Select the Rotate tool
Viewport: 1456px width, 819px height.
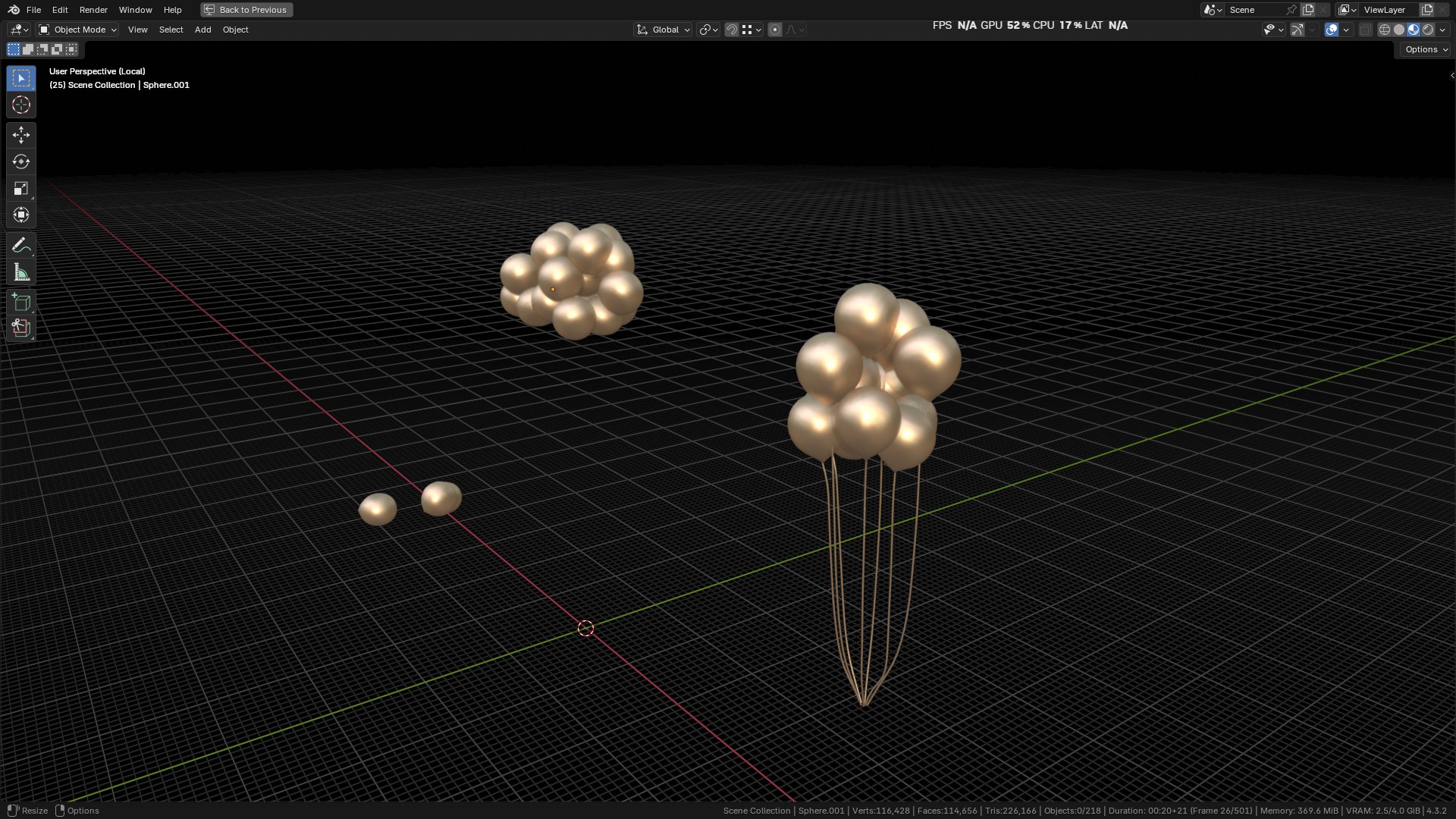point(21,162)
